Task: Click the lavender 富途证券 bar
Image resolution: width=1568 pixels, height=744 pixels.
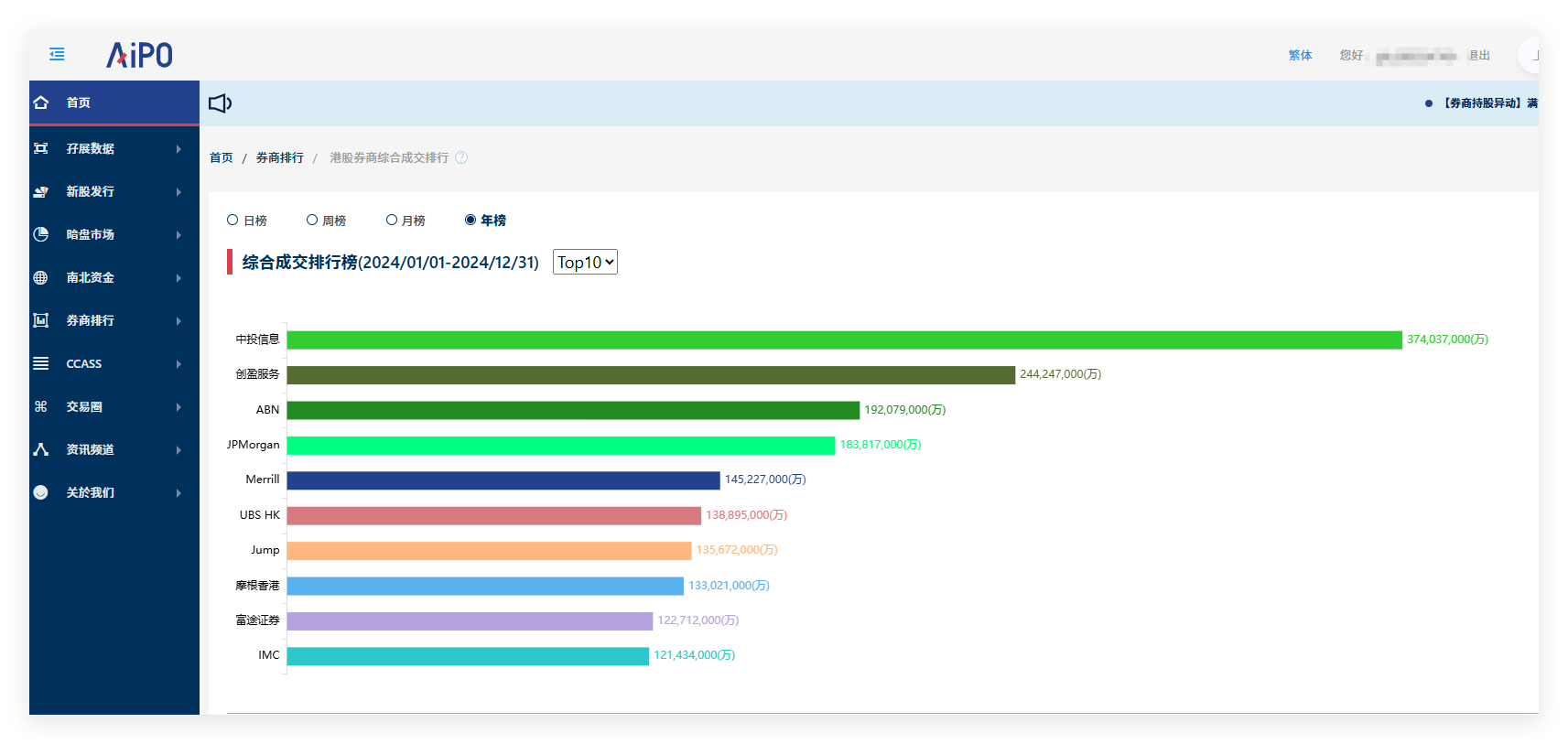Action: [470, 620]
